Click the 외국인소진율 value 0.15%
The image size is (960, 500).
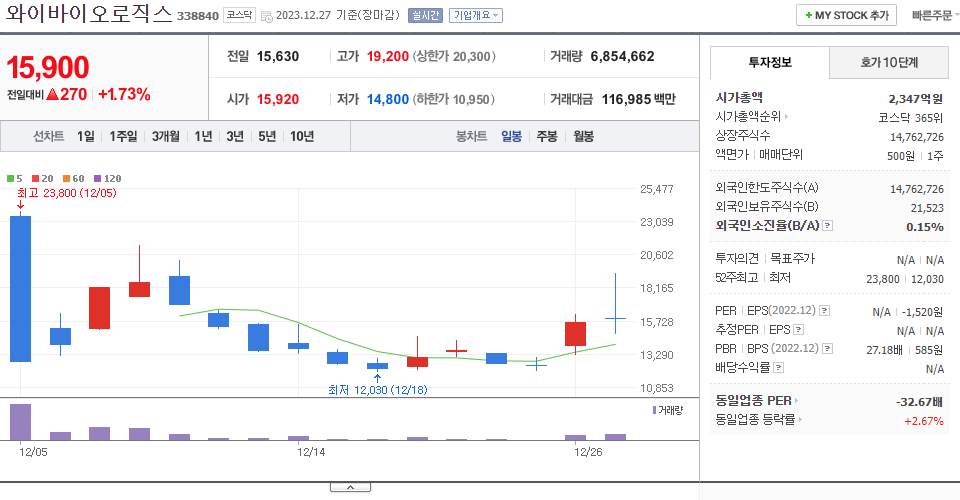pos(924,227)
